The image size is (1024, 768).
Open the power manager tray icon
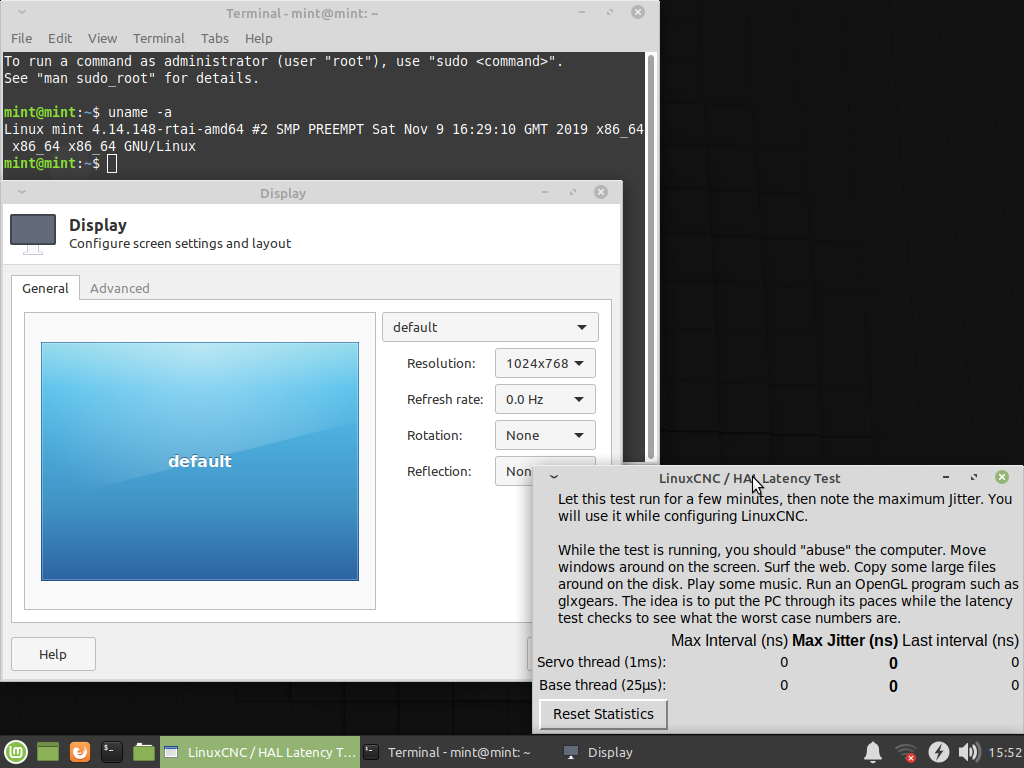tap(938, 752)
